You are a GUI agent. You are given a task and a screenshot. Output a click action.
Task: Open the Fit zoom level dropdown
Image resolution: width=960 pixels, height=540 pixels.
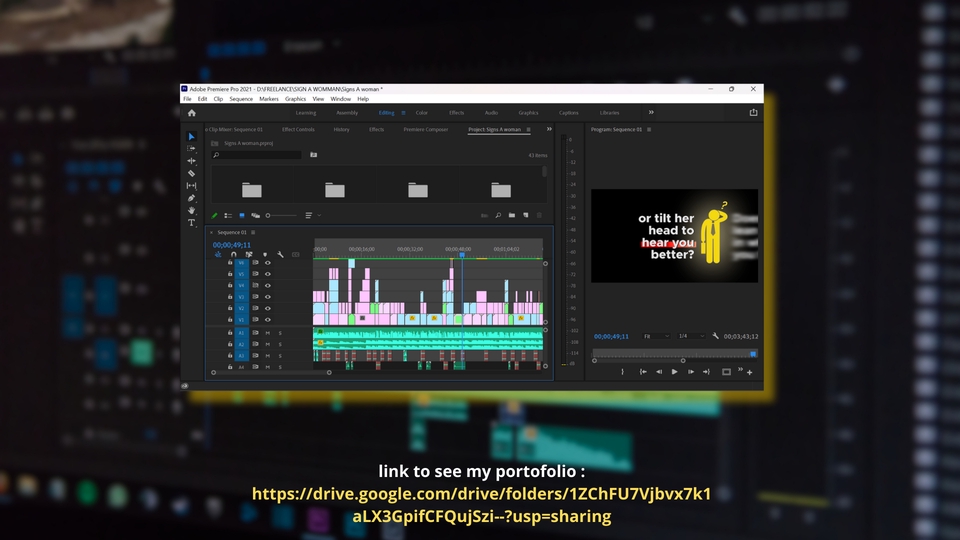click(656, 336)
